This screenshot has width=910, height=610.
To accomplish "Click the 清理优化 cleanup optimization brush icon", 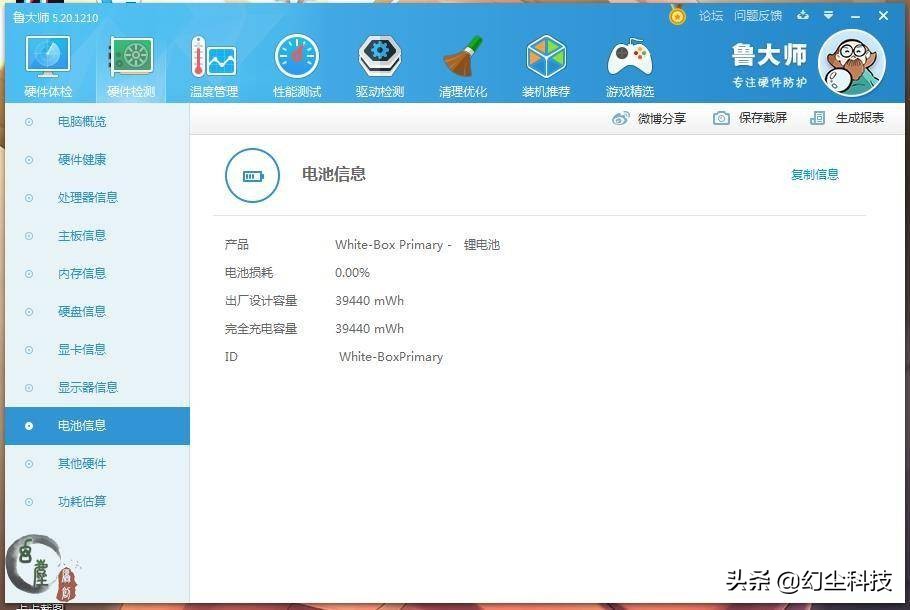I will tap(462, 63).
